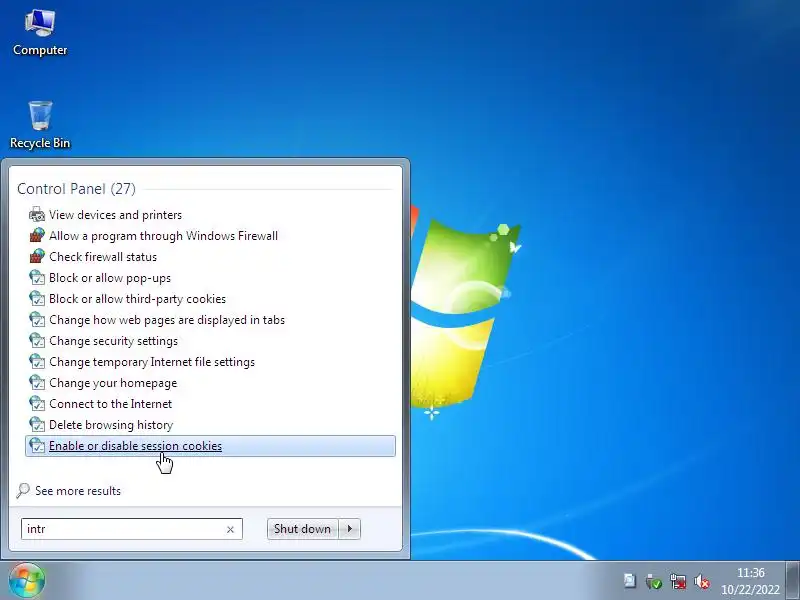Viewport: 800px width, 600px height.
Task: Open View devices and printers
Action: tap(115, 215)
